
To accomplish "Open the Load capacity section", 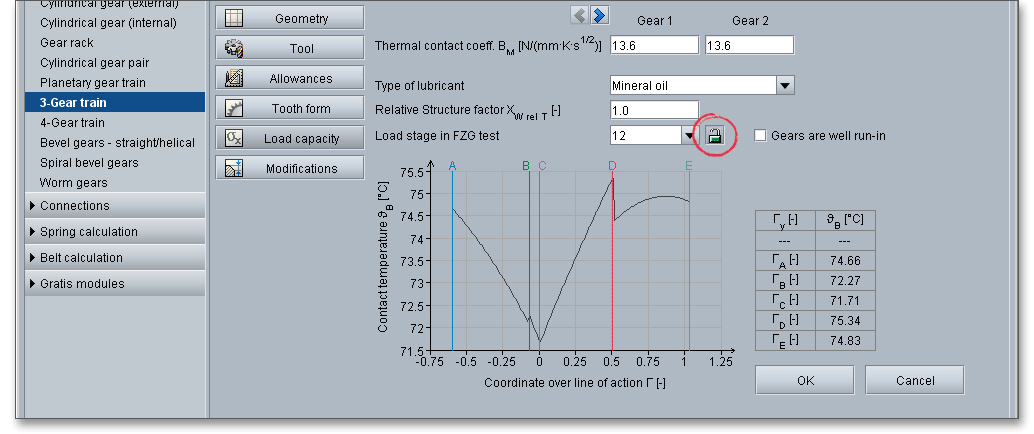I will (289, 138).
